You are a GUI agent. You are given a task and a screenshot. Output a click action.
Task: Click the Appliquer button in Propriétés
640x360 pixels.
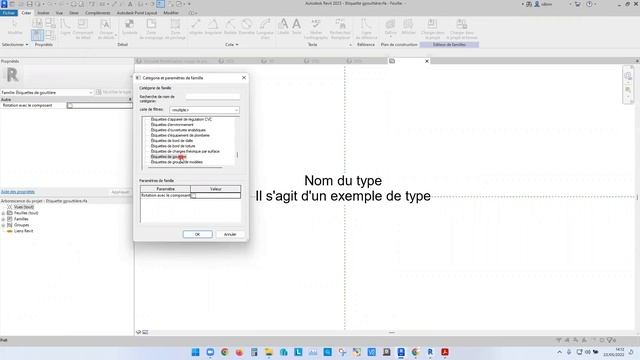pyautogui.click(x=120, y=192)
